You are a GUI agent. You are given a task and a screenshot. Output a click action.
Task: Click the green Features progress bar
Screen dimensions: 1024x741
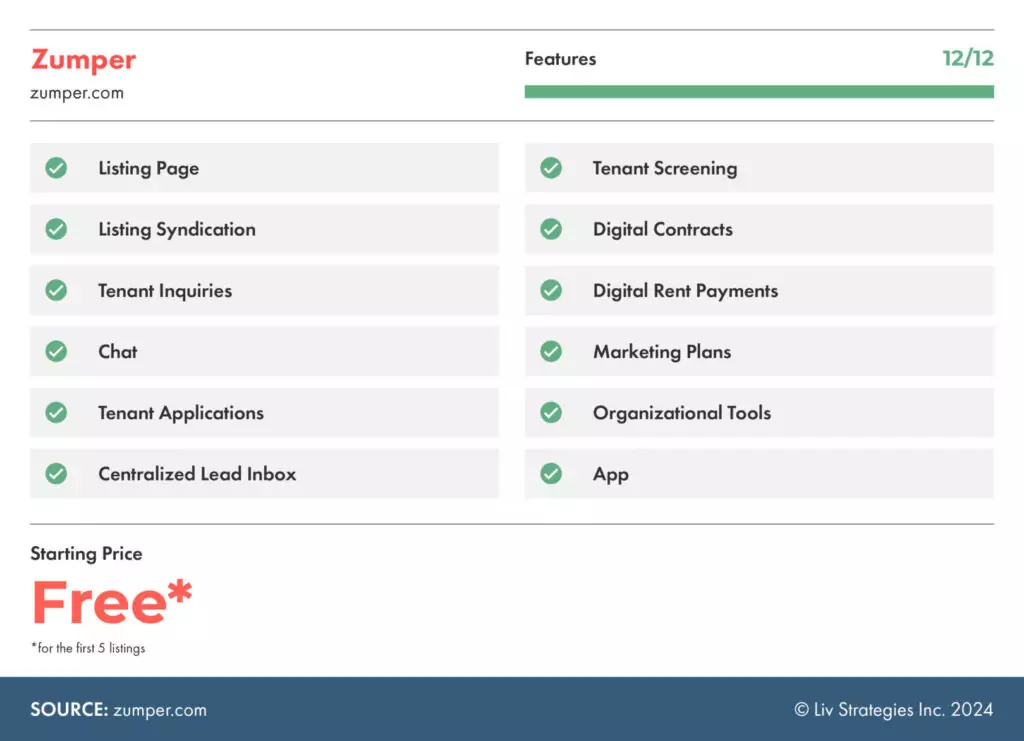pos(758,92)
